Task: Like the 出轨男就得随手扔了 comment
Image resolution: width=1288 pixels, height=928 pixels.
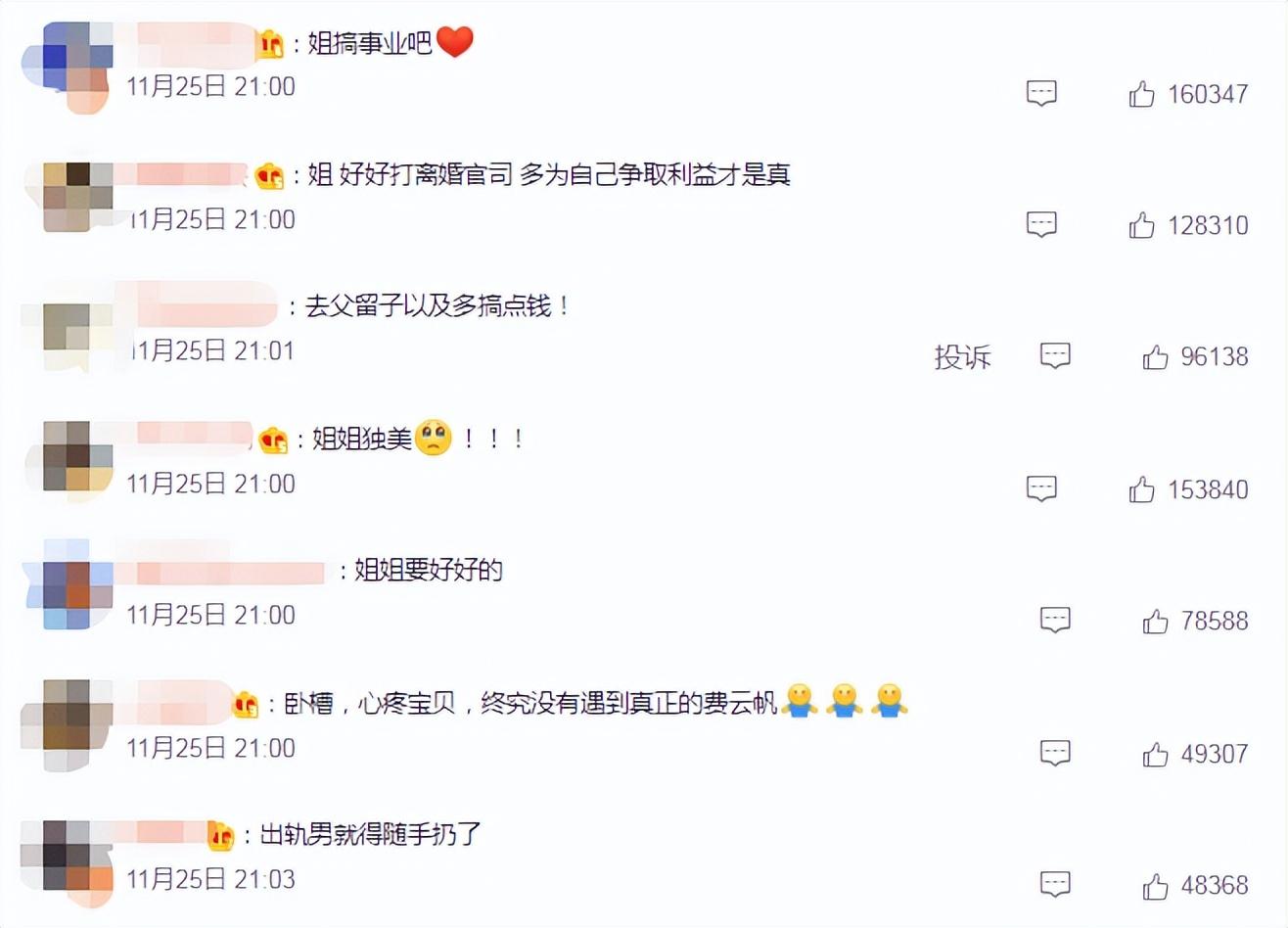Action: coord(1155,885)
